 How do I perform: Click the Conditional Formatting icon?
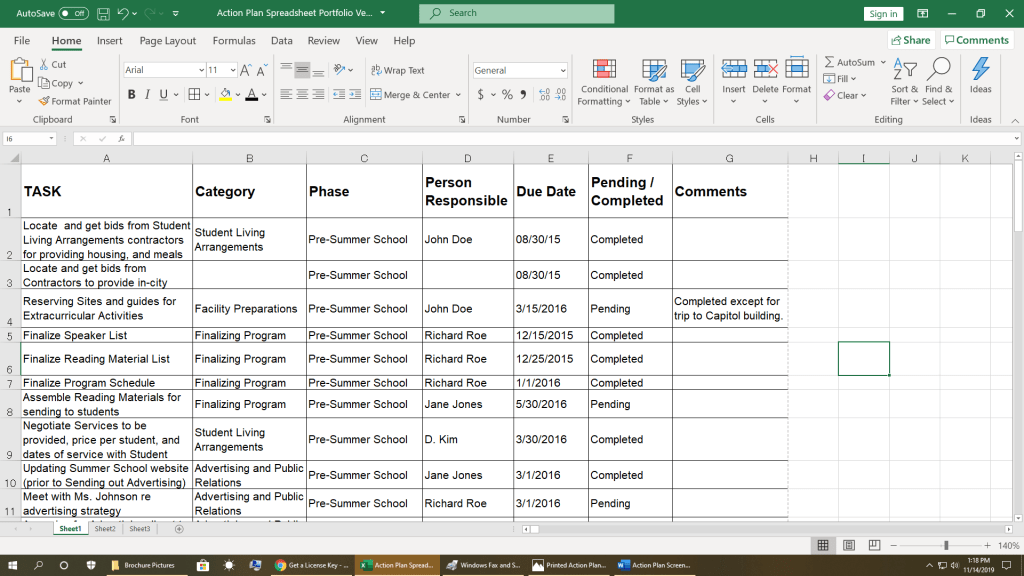[604, 70]
